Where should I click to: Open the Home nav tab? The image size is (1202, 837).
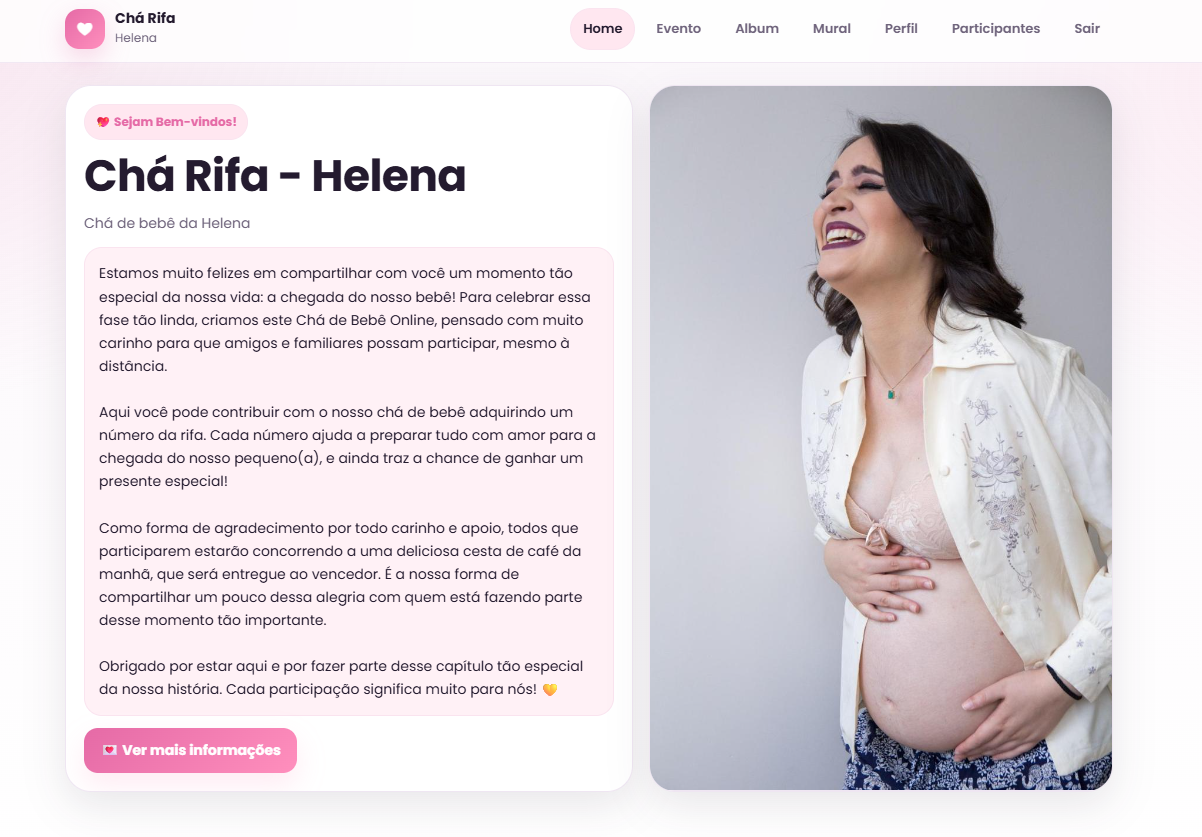(602, 29)
